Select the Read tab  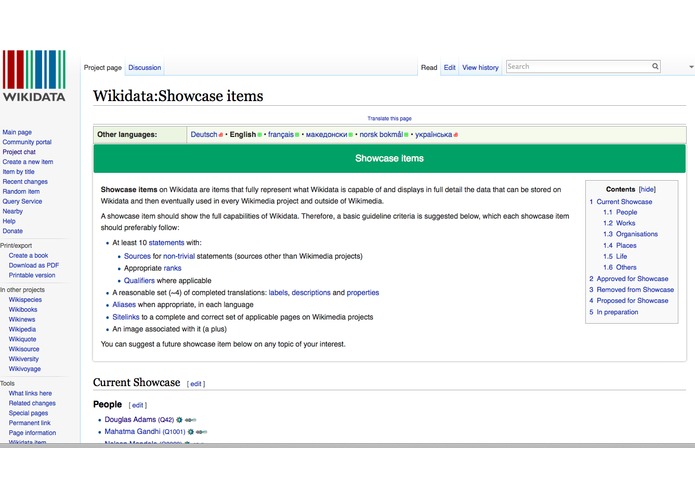[x=429, y=67]
